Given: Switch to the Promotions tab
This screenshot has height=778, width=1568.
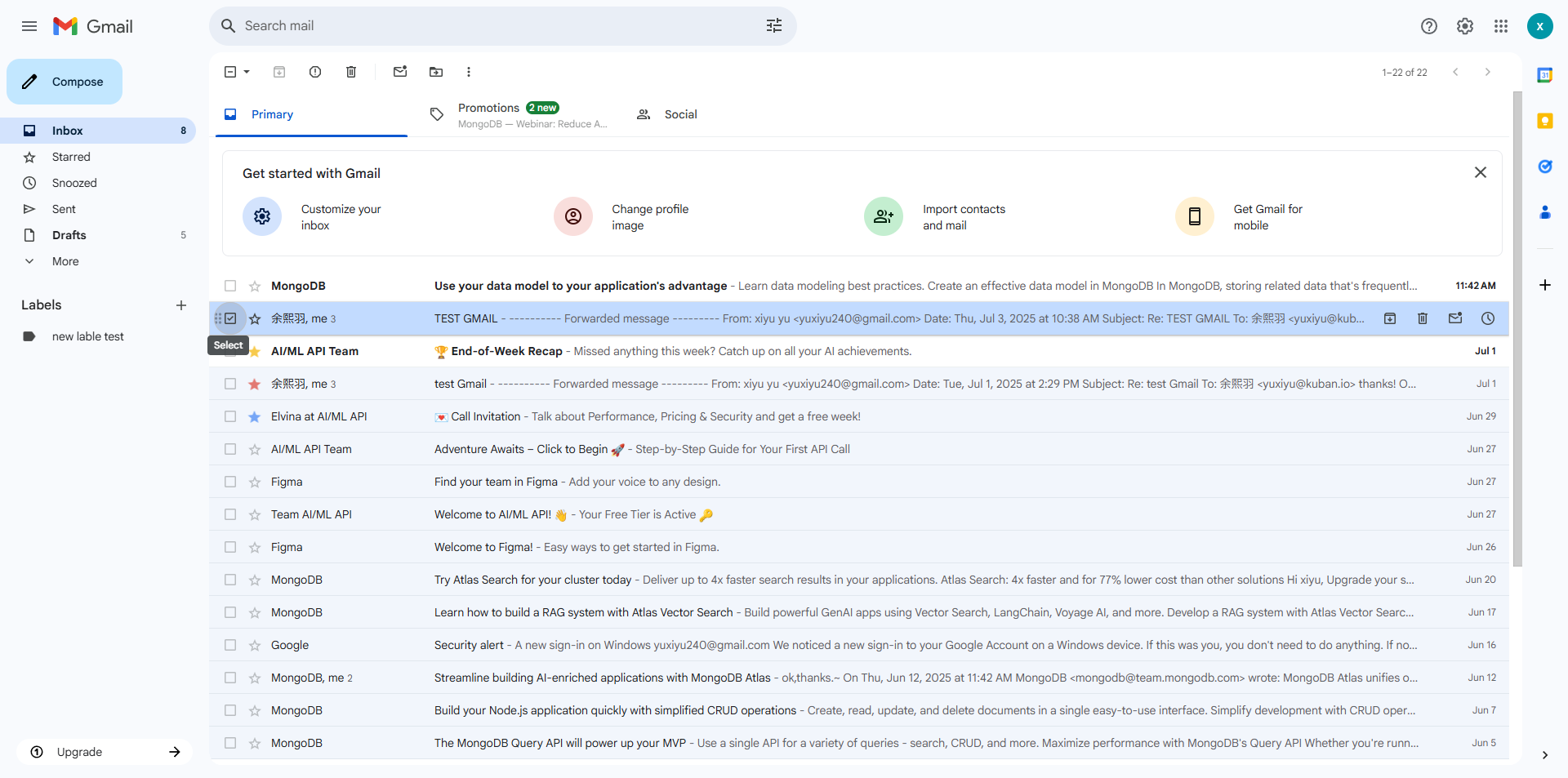Looking at the screenshot, I should tap(519, 114).
